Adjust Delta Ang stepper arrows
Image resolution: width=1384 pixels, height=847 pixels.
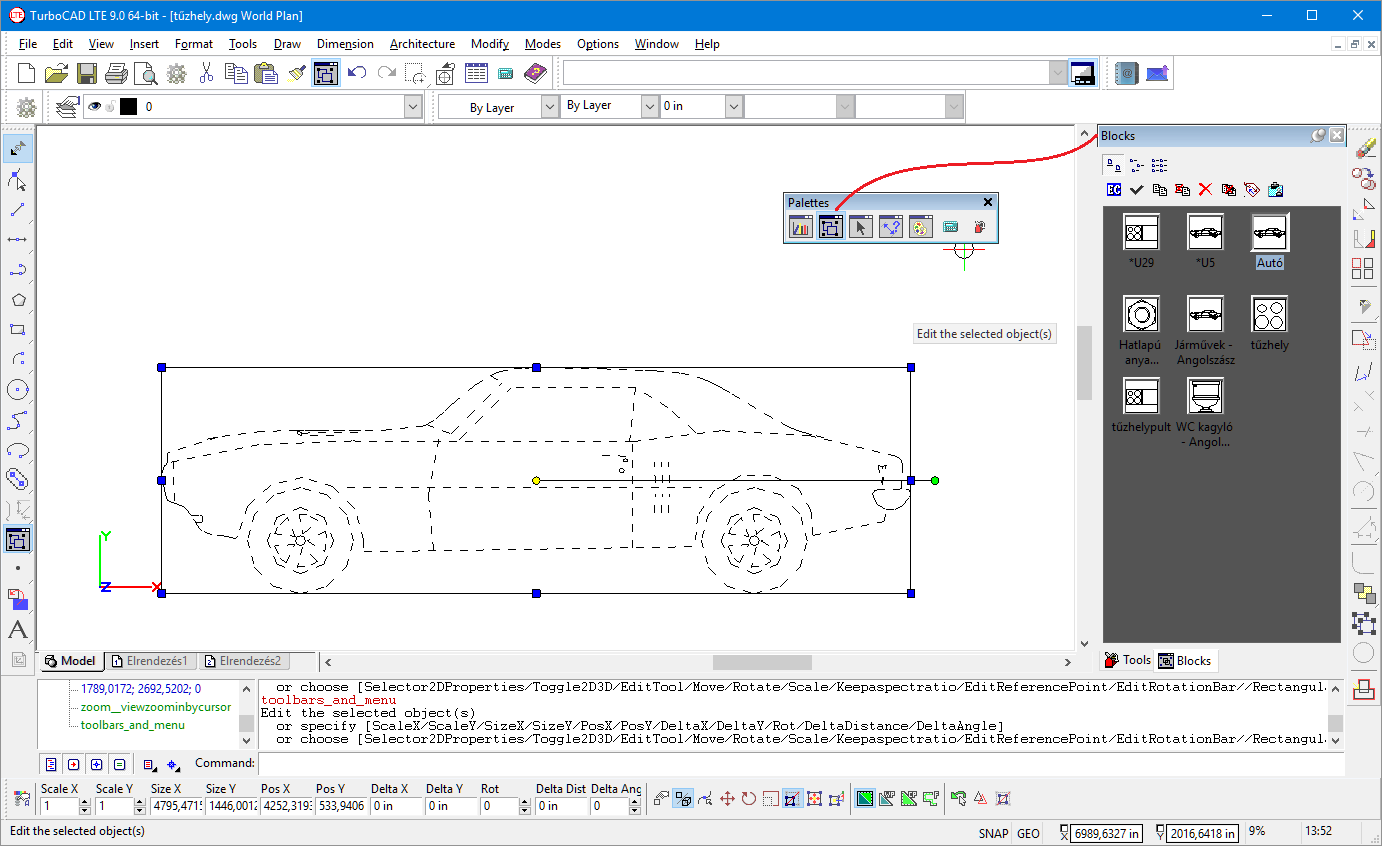coord(635,806)
